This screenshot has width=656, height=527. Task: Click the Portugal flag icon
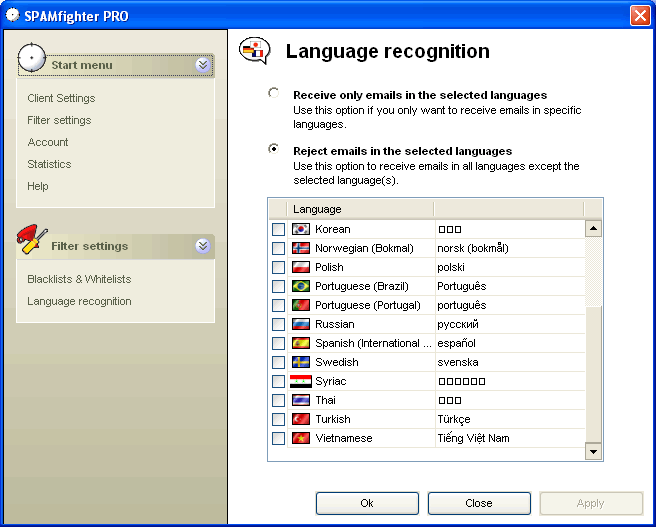[301, 305]
